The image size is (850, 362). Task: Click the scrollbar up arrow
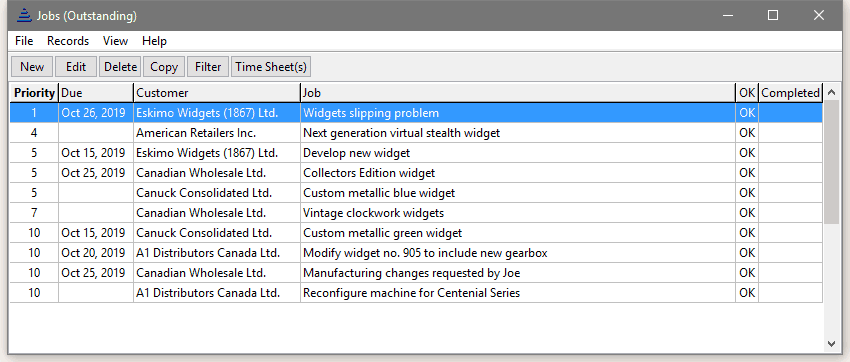(x=832, y=93)
